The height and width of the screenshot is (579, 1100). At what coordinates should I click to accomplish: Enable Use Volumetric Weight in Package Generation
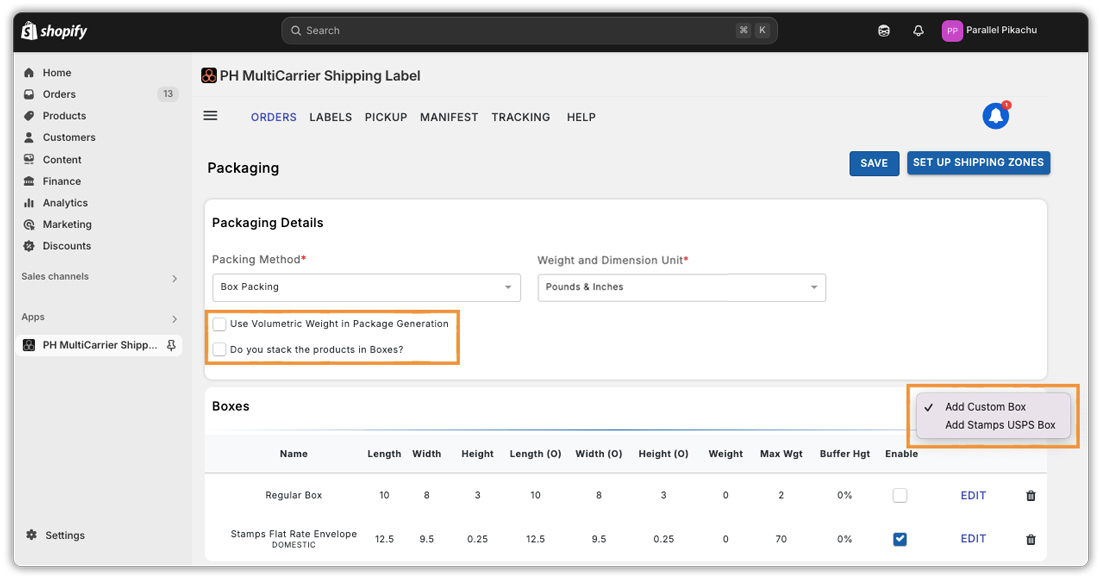click(x=220, y=324)
